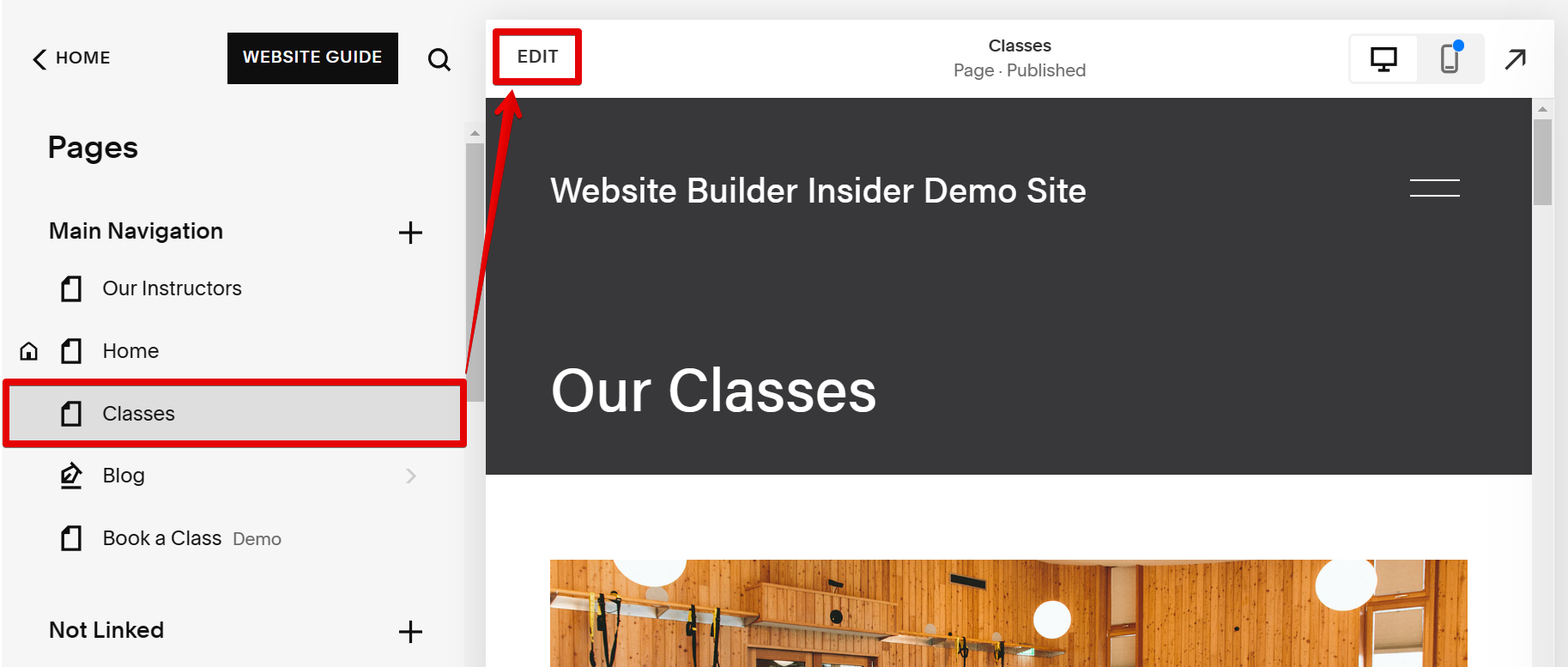Click the Our Instructors page icon
Screen dimensions: 1568x667
[x=71, y=288]
